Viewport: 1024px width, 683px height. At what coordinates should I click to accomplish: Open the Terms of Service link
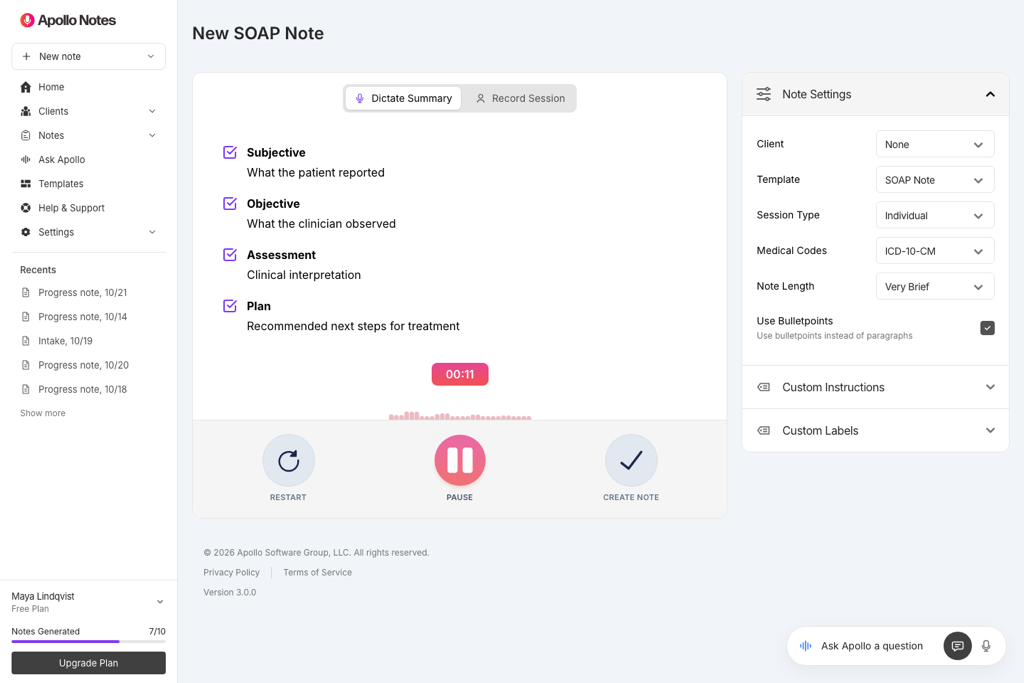point(317,572)
